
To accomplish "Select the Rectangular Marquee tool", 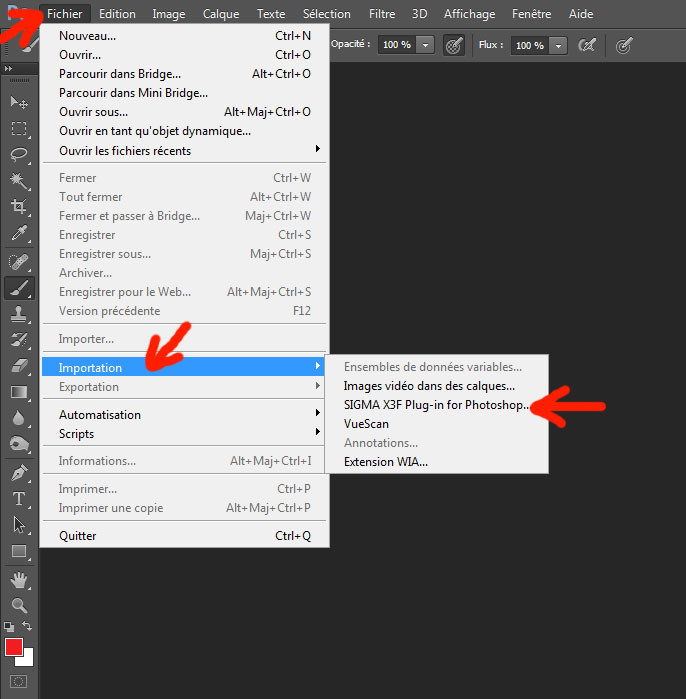I will click(19, 128).
